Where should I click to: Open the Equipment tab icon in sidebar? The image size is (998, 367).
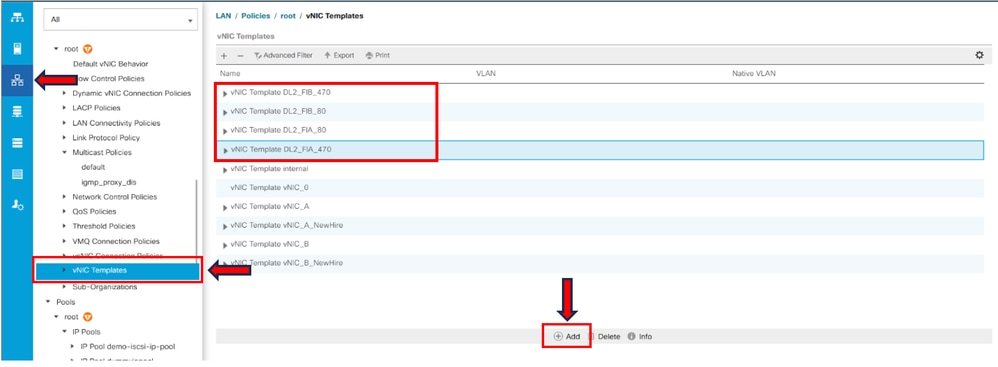[18, 17]
